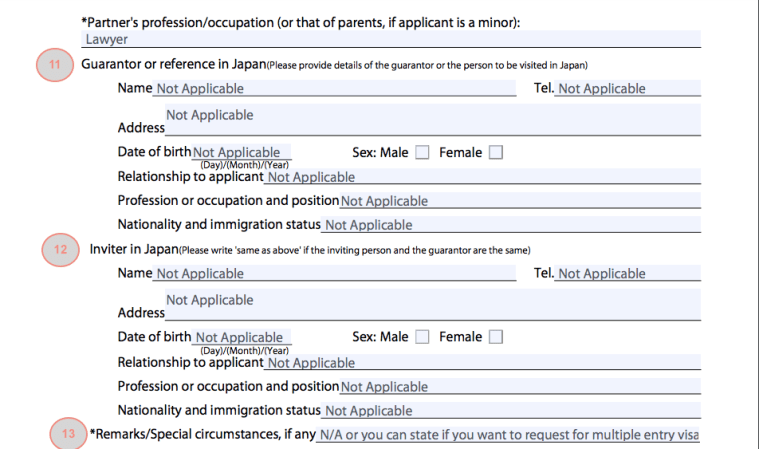
Task: Click the Guarantor Tel. field
Action: click(x=628, y=89)
